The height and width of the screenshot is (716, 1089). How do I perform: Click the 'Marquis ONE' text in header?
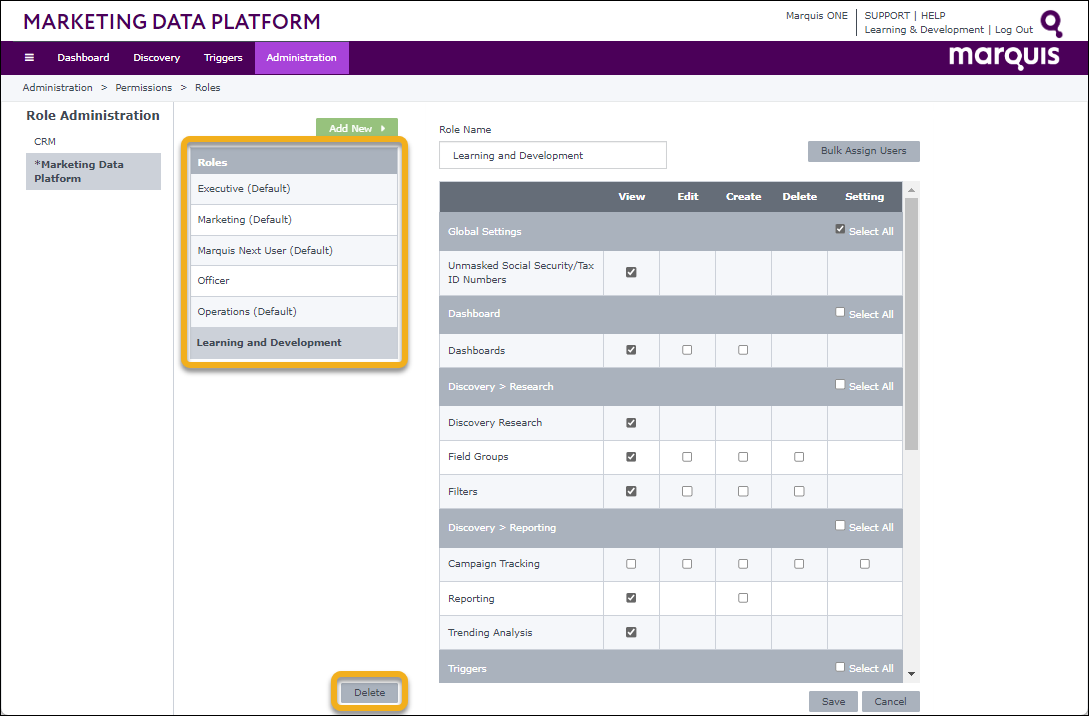coord(817,15)
